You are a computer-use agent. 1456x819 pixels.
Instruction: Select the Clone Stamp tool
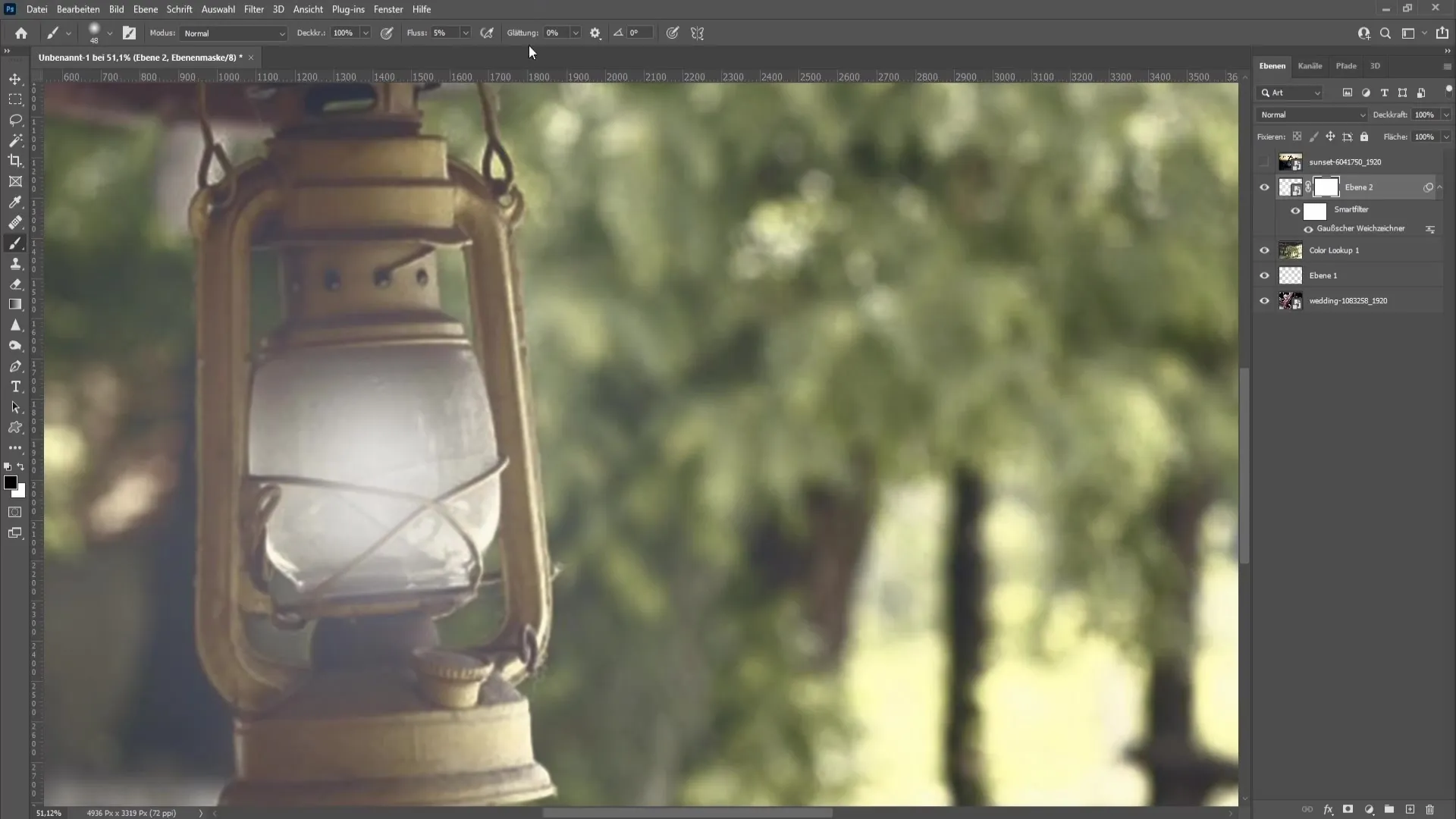point(15,263)
